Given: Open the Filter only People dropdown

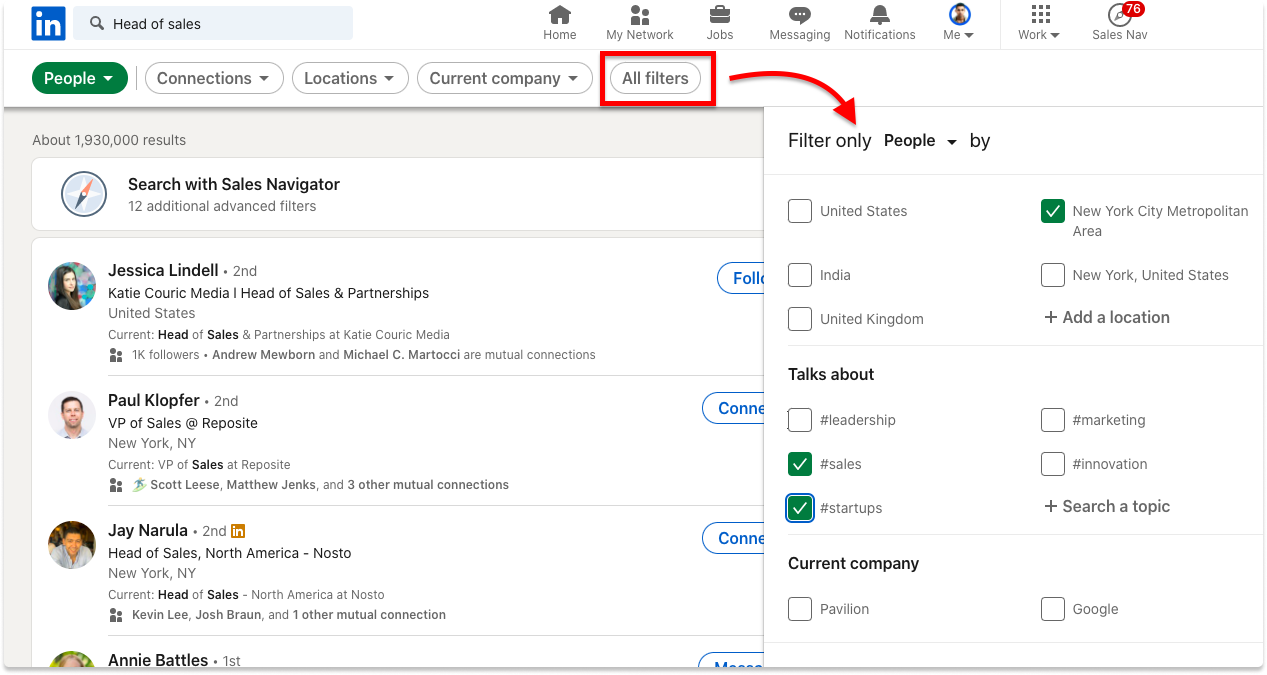Looking at the screenshot, I should [x=920, y=141].
